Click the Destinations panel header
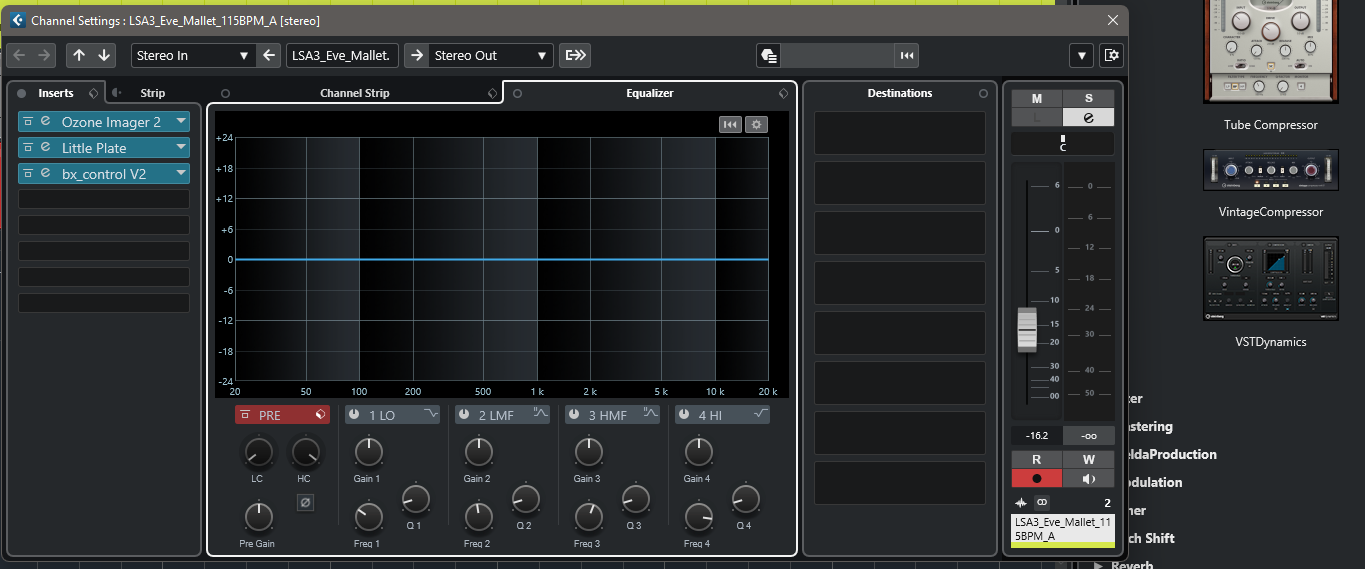 click(x=900, y=93)
